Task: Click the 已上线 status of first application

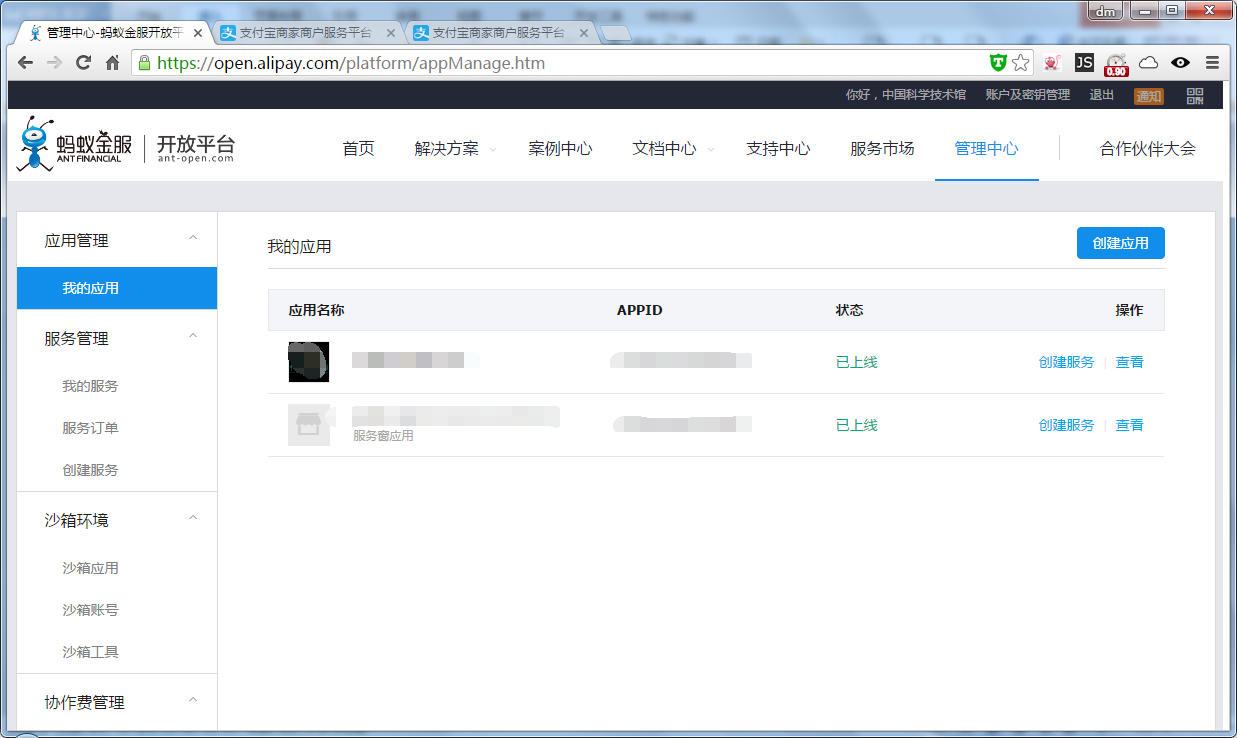Action: tap(856, 362)
